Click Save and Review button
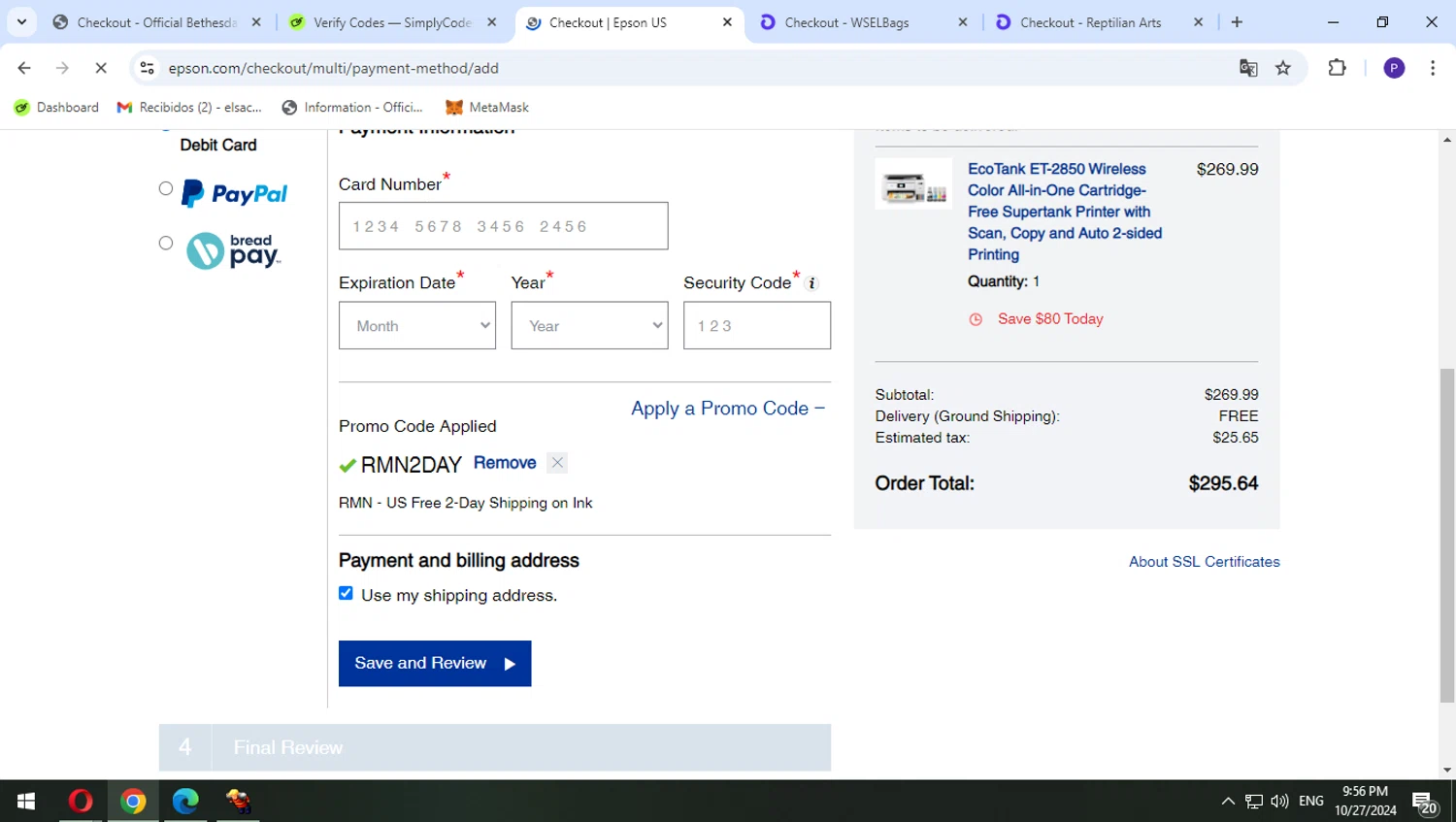1456x822 pixels. coord(435,663)
